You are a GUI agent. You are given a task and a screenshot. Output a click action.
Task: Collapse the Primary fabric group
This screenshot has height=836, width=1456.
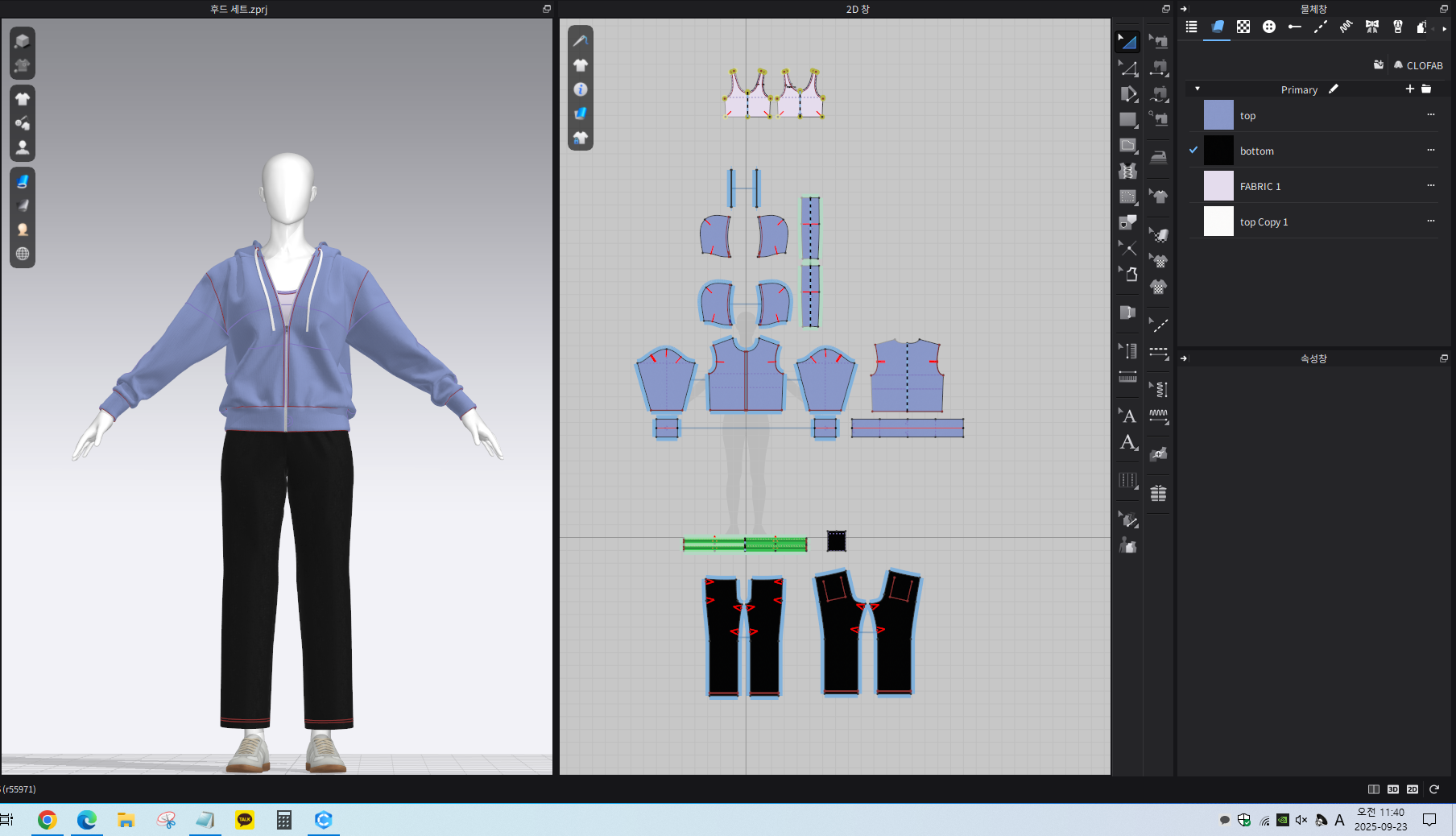(1197, 89)
